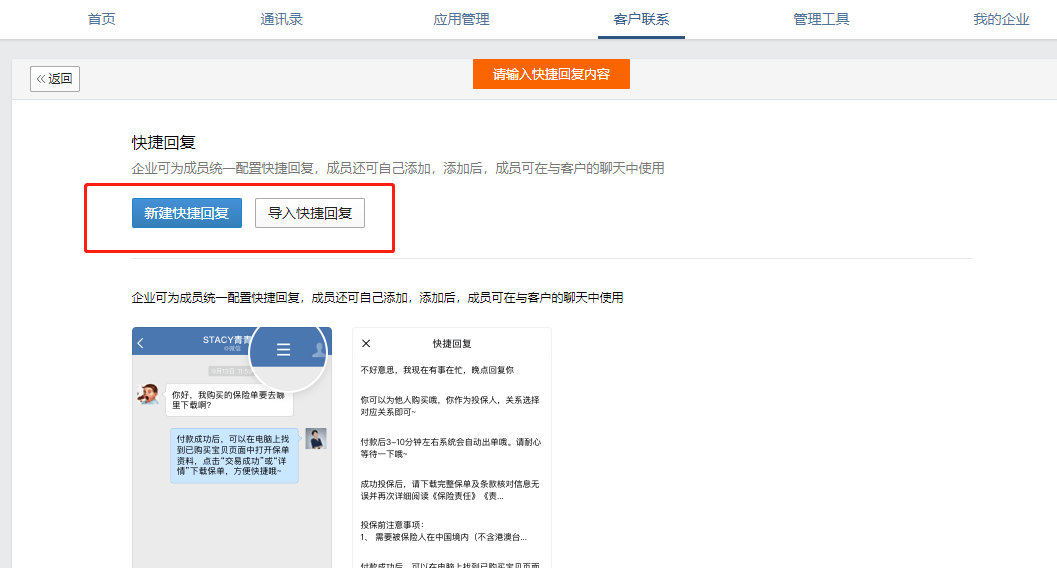This screenshot has width=1057, height=568.
Task: Open the 我的企业 tab
Action: [1001, 19]
